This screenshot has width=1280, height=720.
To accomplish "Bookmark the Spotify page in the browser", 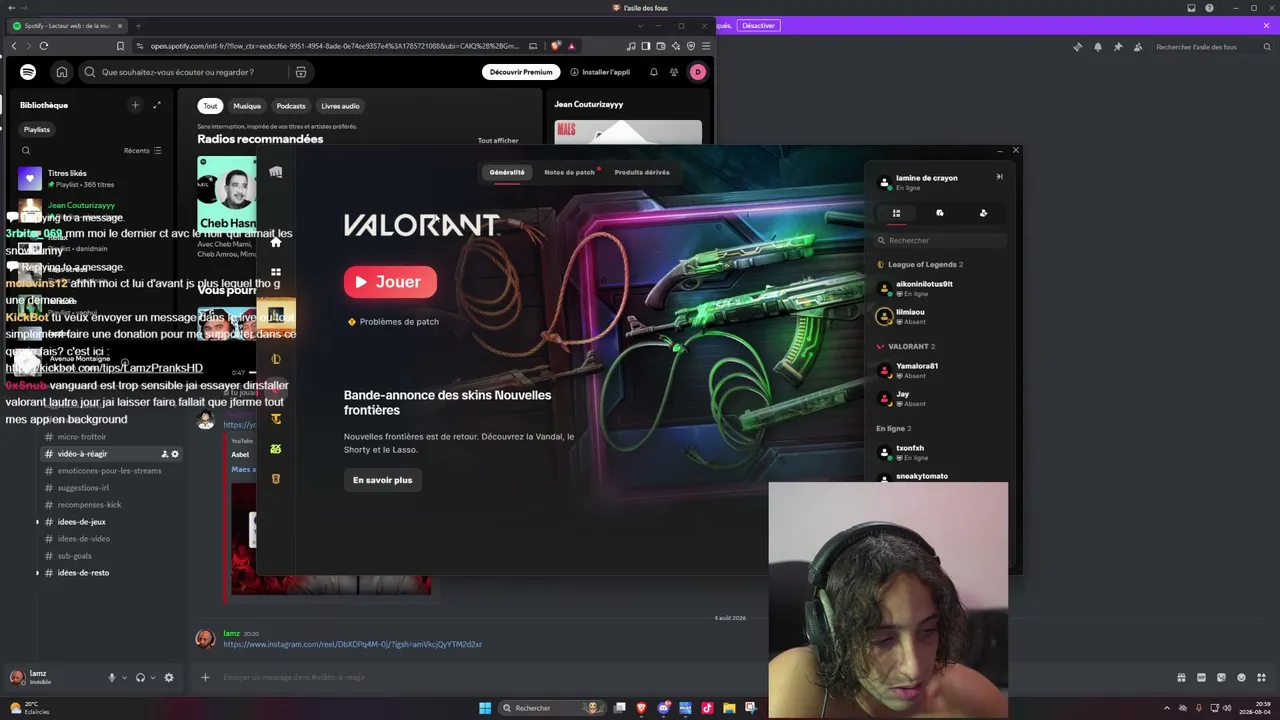I will pyautogui.click(x=120, y=46).
